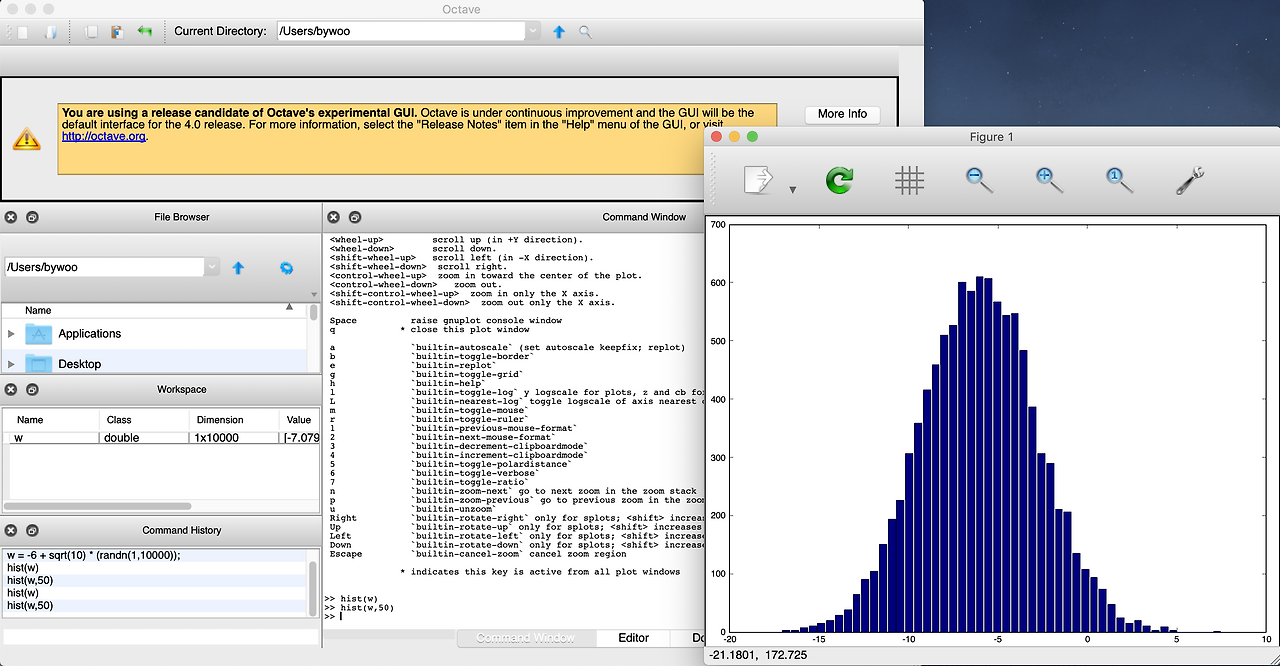Open the Current Directory dropdown in main toolbar

point(533,32)
